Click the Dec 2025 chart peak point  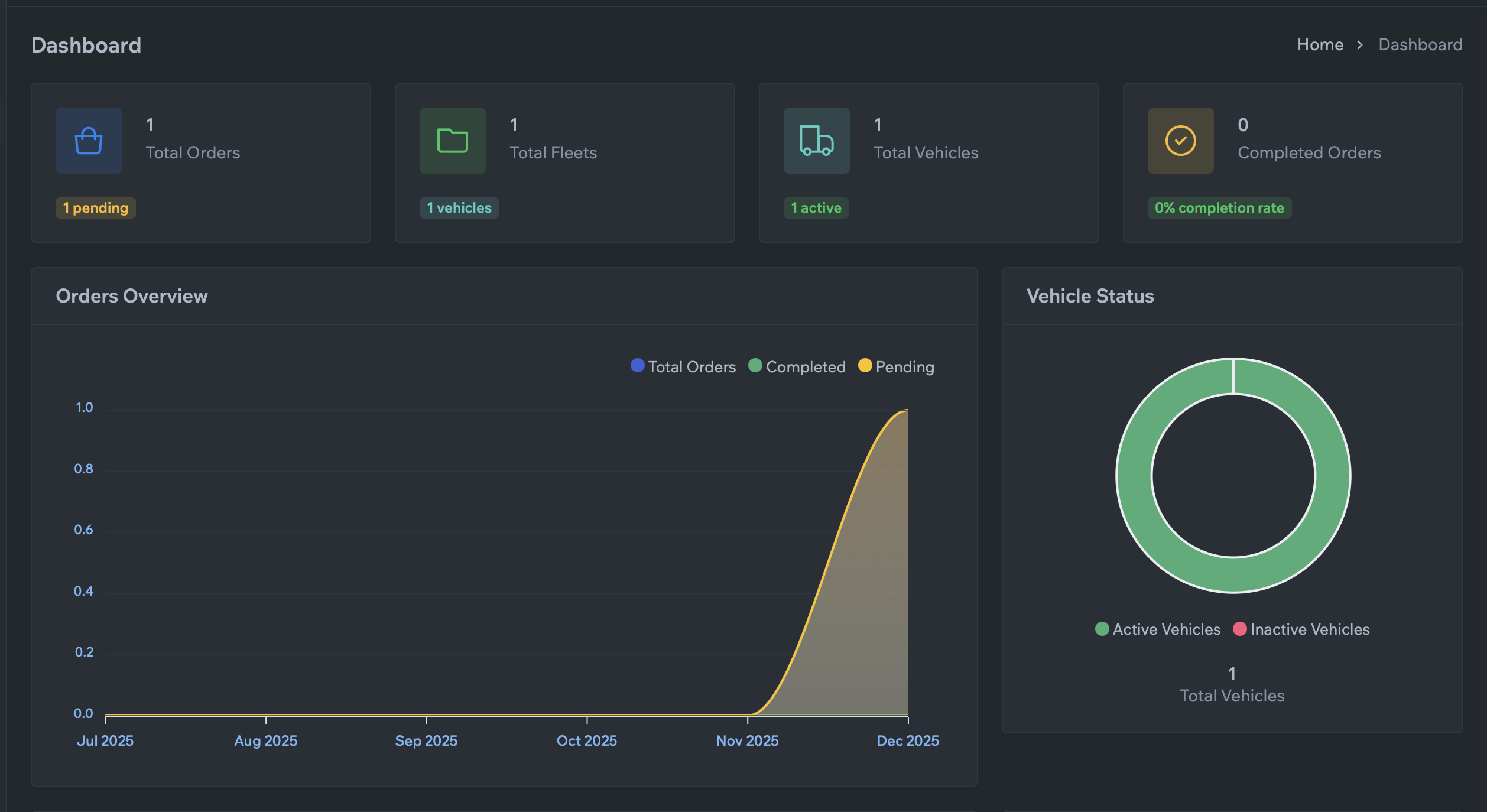(x=907, y=410)
